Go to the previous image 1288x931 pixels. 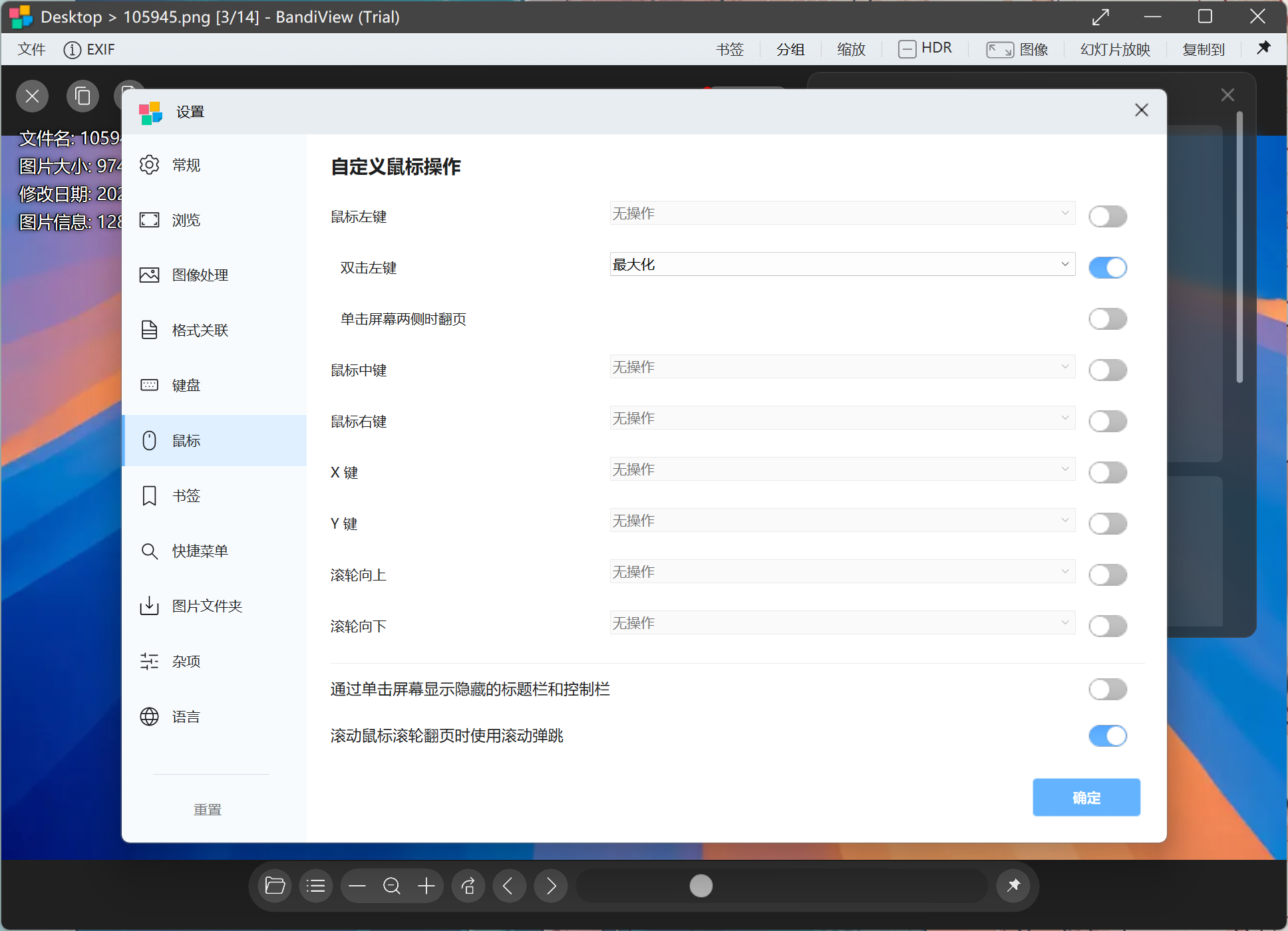pyautogui.click(x=510, y=886)
